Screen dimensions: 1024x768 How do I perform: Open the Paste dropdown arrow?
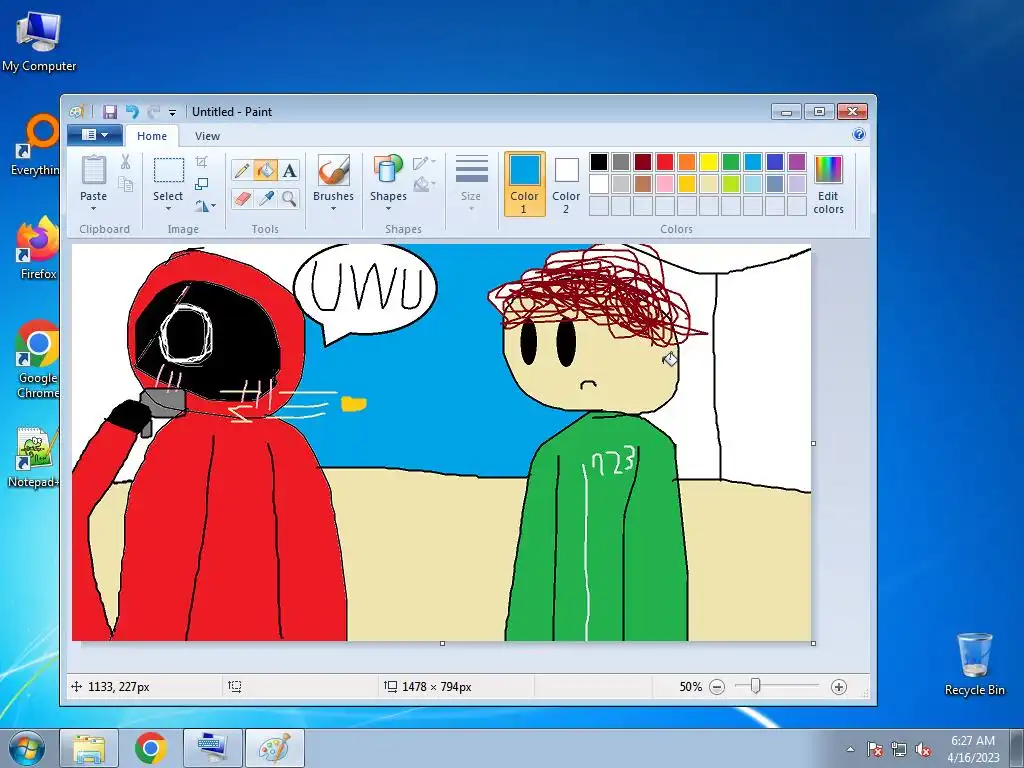click(93, 209)
